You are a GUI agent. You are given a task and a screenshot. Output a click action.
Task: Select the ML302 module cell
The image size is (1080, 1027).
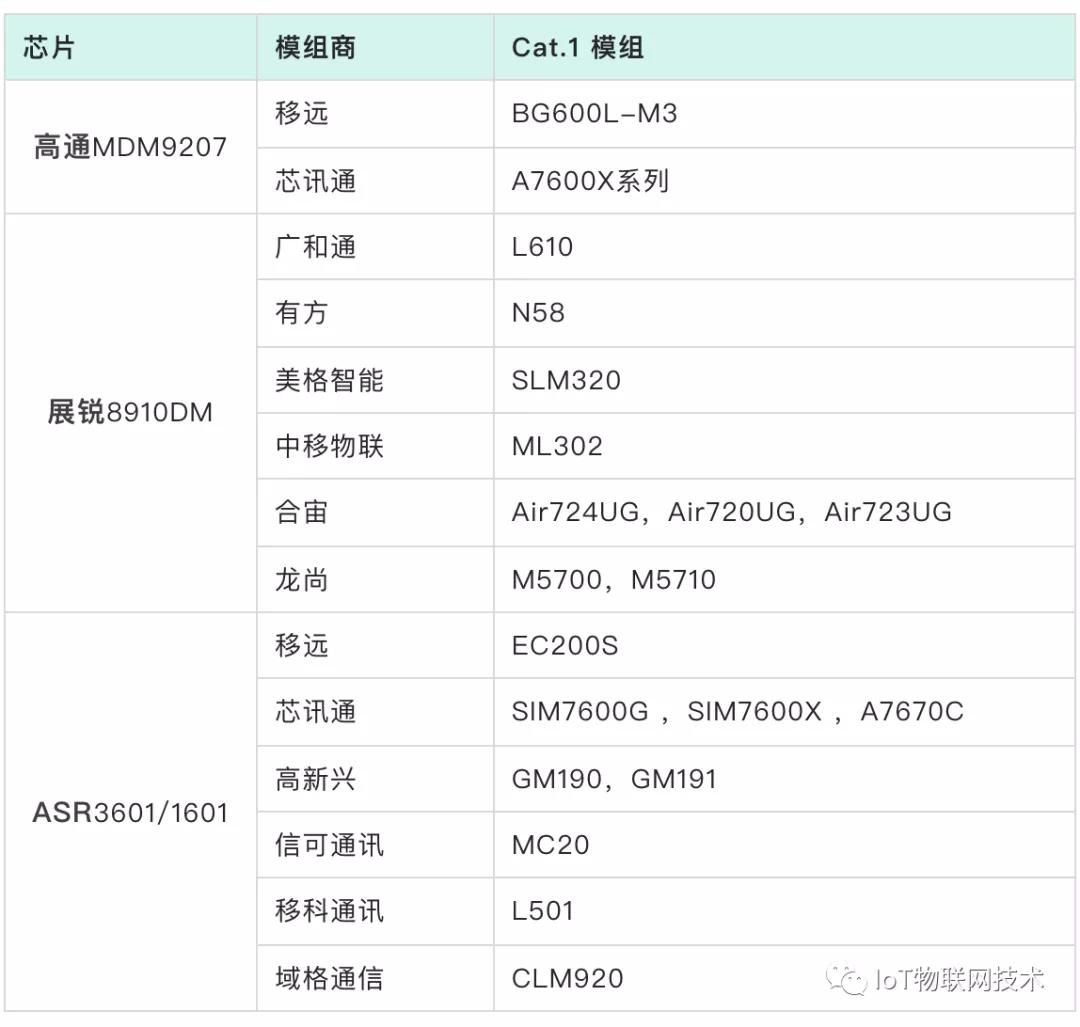coord(557,446)
